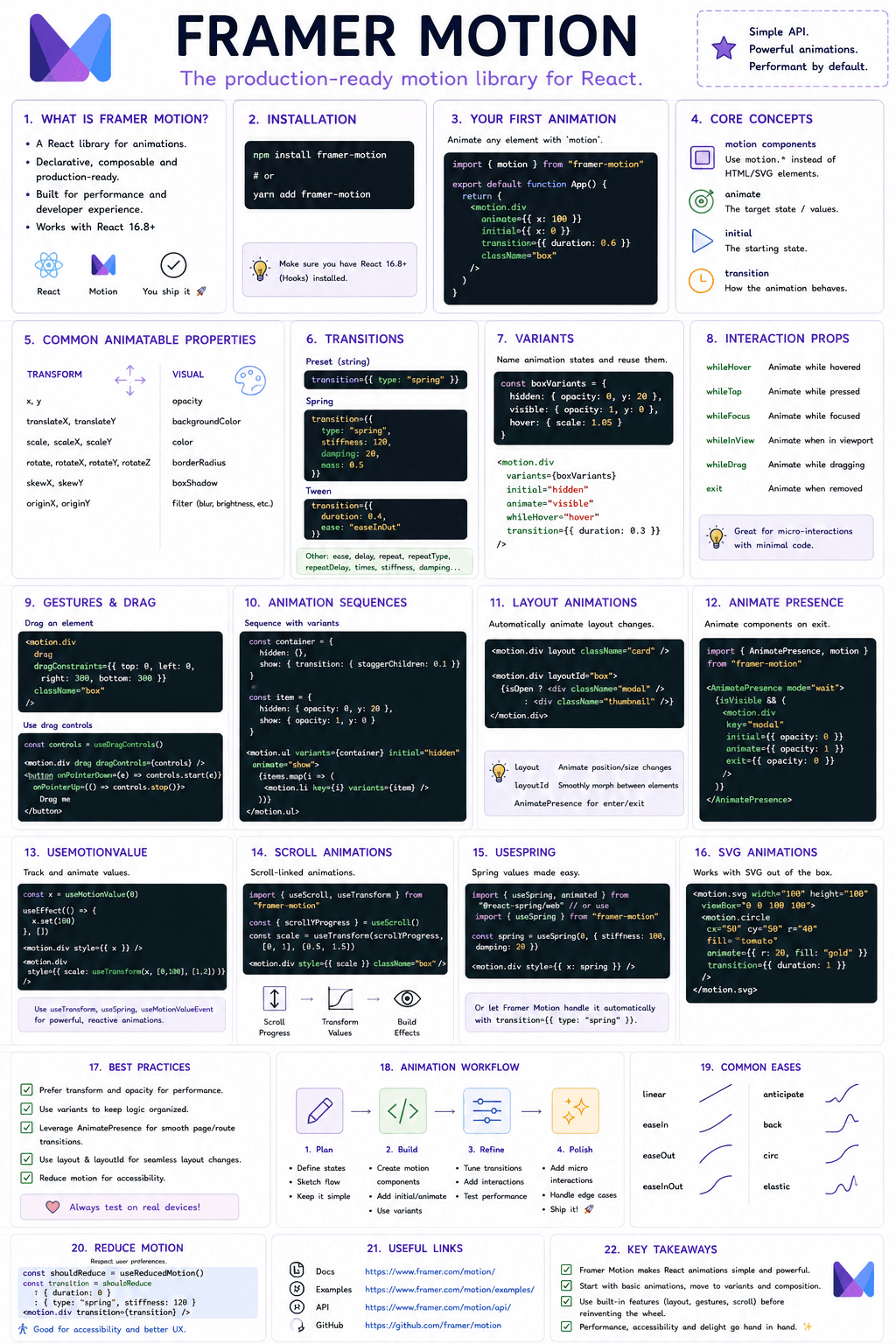The width and height of the screenshot is (896, 1344).
Task: Open the framer.com/motion/api/ link
Action: tap(437, 1307)
